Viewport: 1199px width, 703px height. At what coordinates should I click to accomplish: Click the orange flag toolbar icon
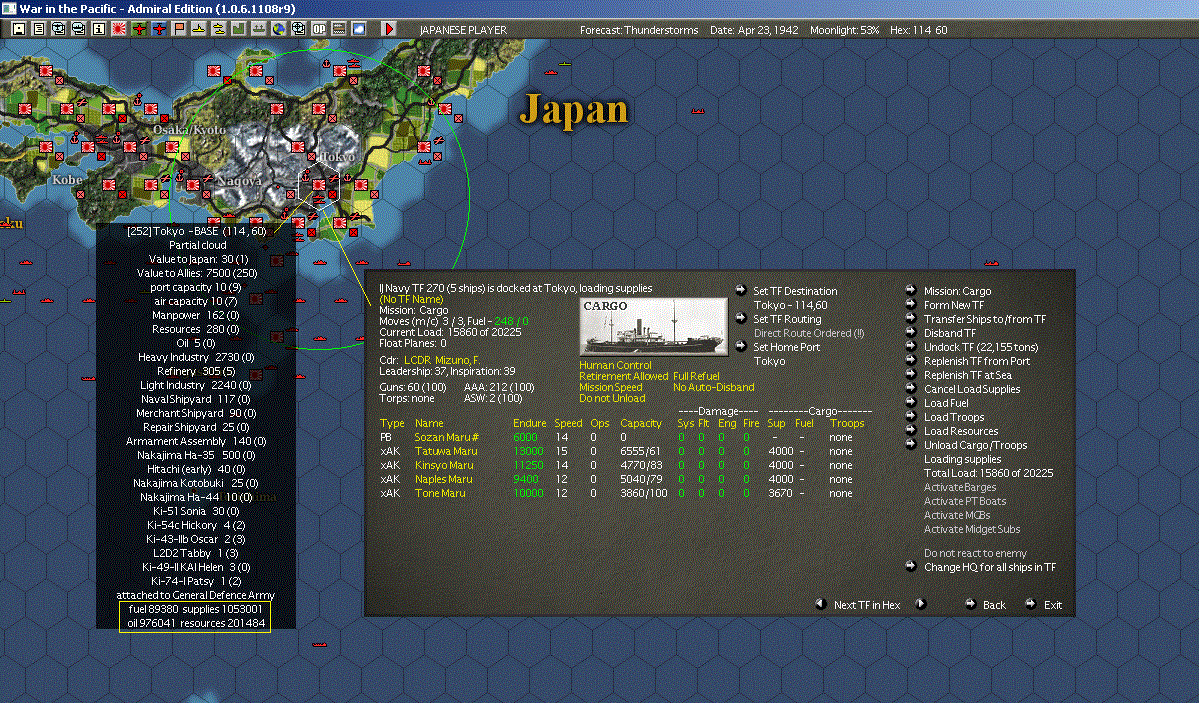pos(179,29)
